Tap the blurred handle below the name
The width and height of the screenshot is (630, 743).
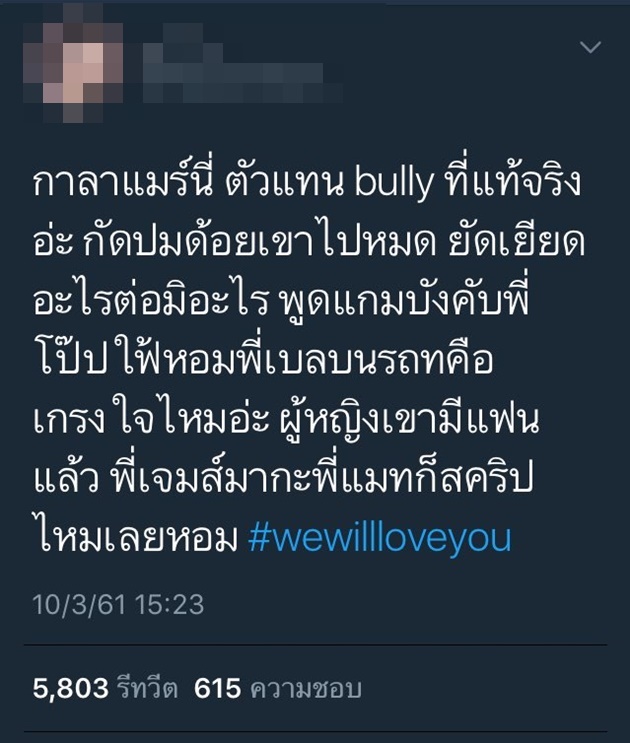click(x=244, y=85)
